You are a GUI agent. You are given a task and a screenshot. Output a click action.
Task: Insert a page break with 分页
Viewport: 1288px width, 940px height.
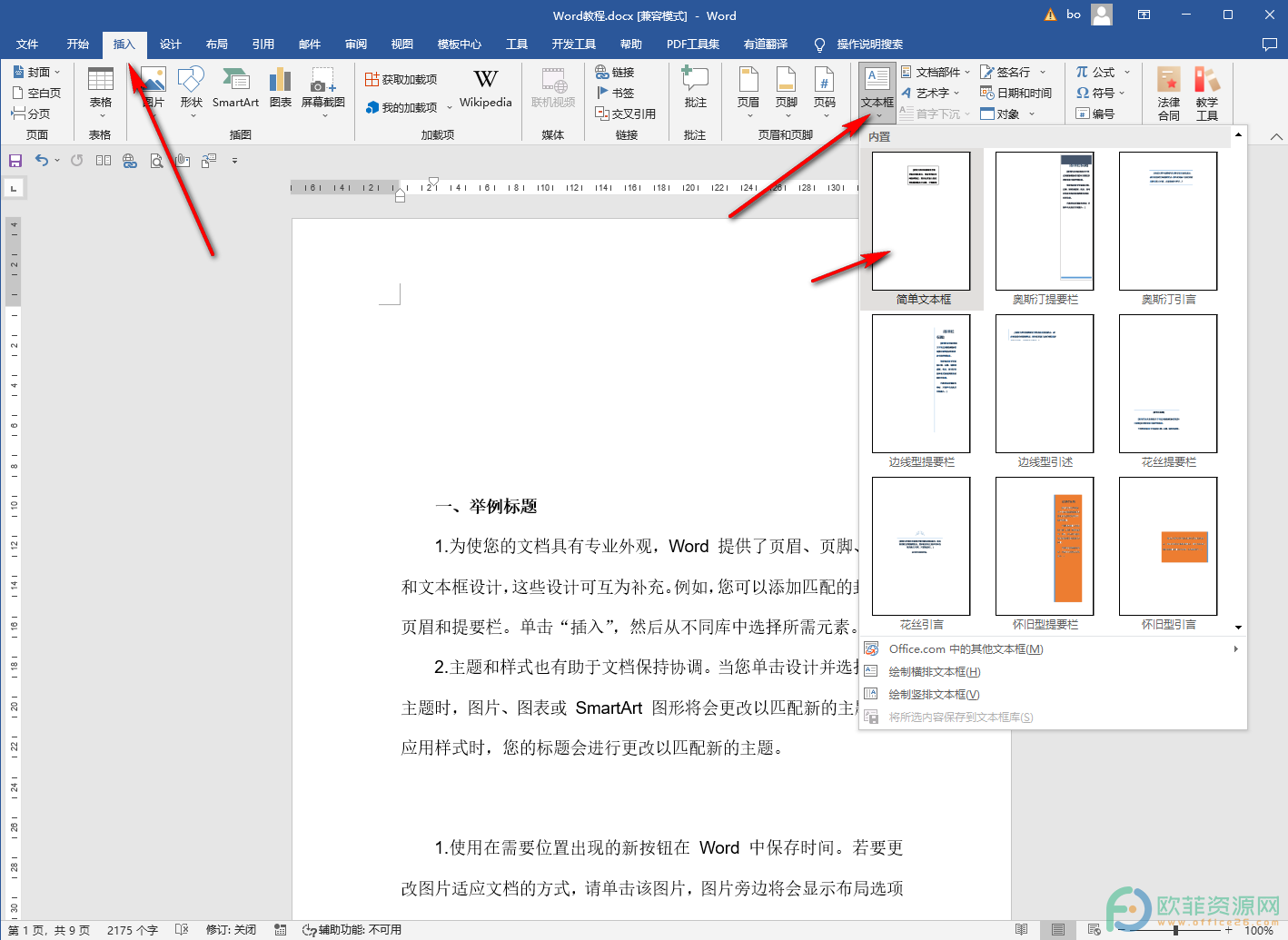(x=30, y=114)
